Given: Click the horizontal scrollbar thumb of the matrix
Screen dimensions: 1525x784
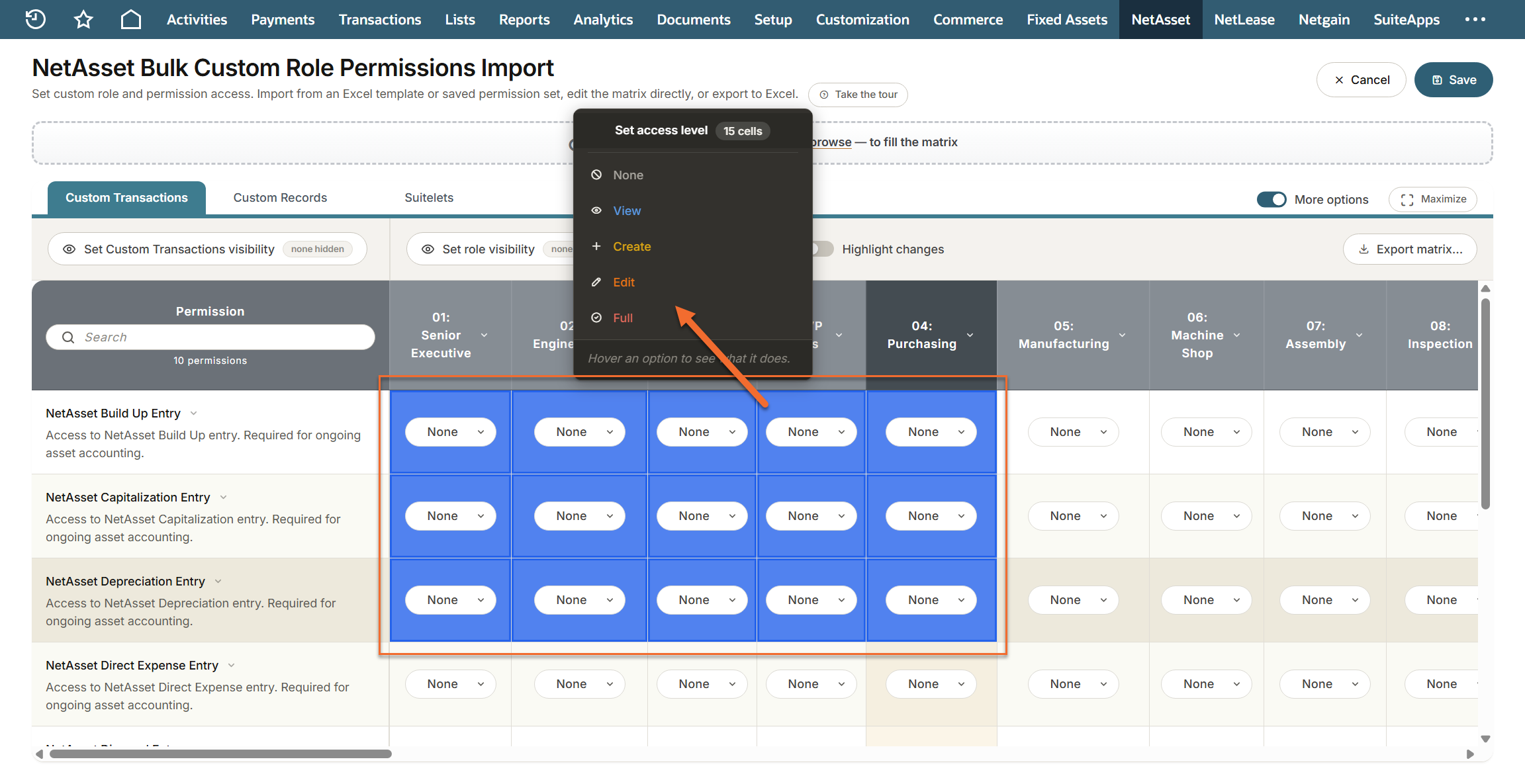Looking at the screenshot, I should tap(220, 754).
